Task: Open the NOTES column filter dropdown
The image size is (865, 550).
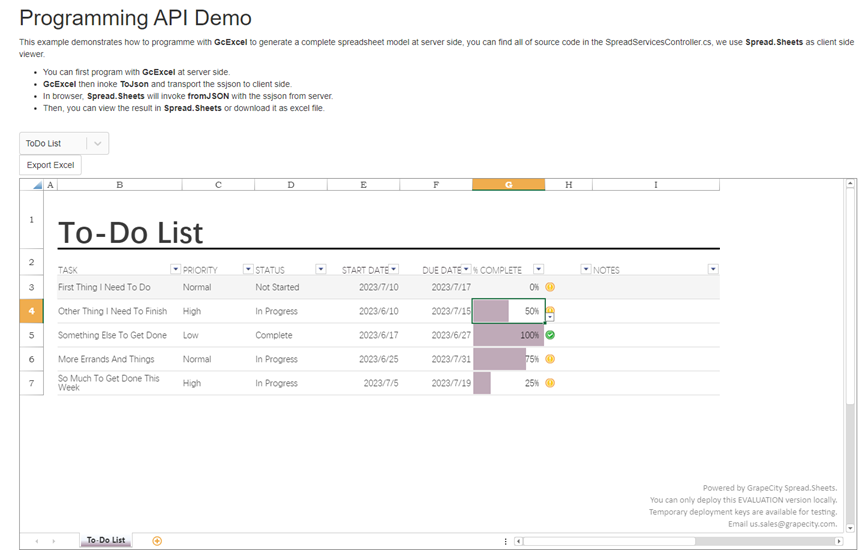Action: (713, 269)
